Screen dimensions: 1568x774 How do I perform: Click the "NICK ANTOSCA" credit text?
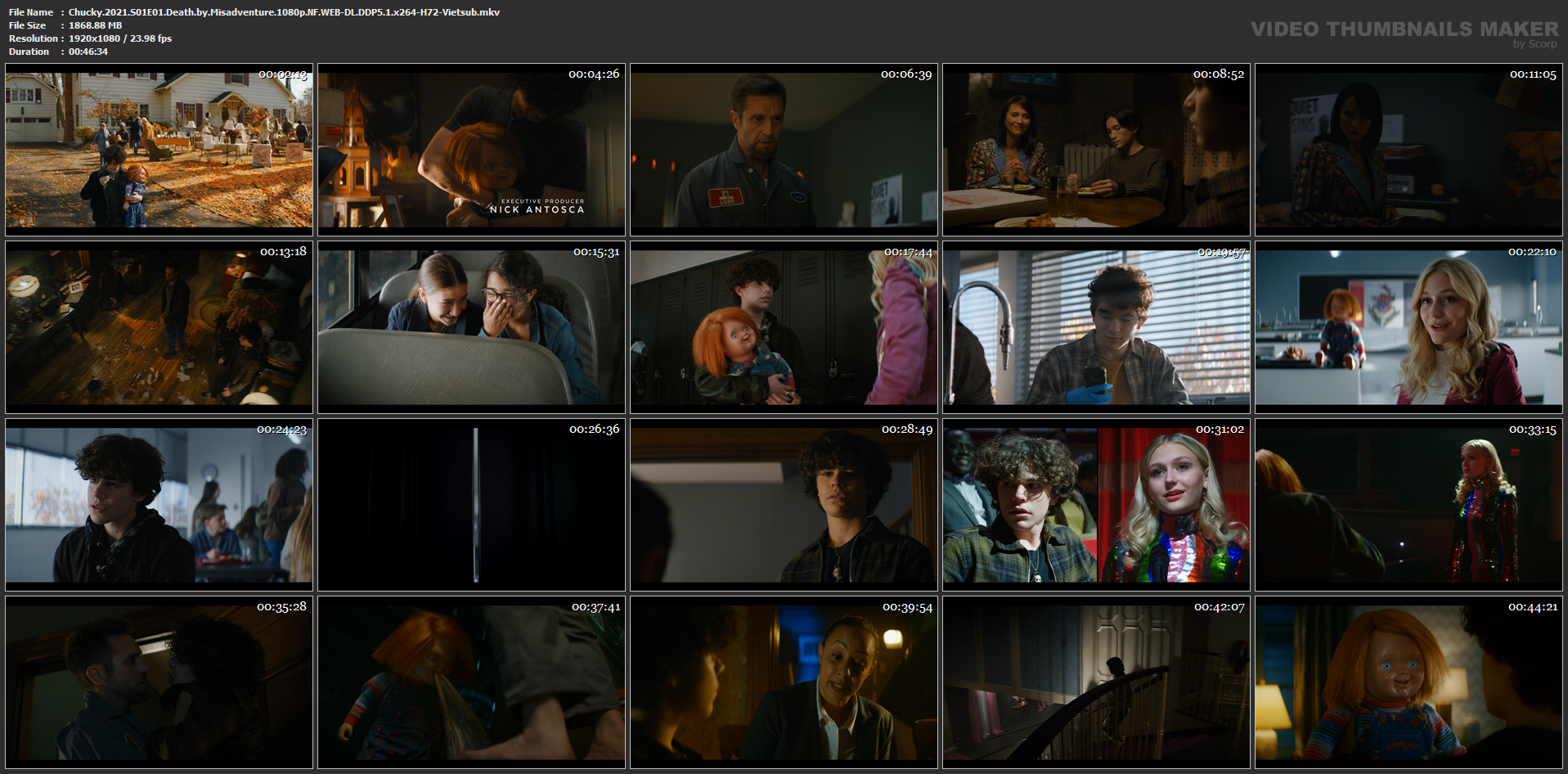pyautogui.click(x=537, y=209)
